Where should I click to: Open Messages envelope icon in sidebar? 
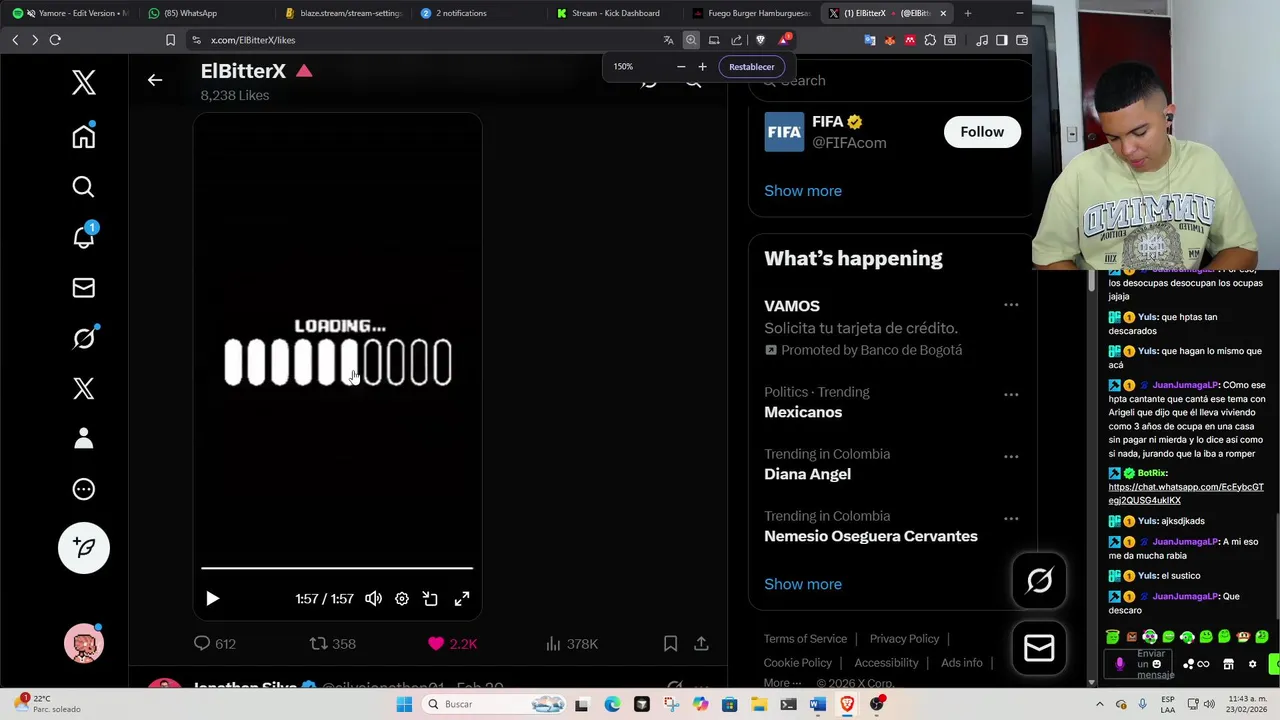[x=84, y=288]
